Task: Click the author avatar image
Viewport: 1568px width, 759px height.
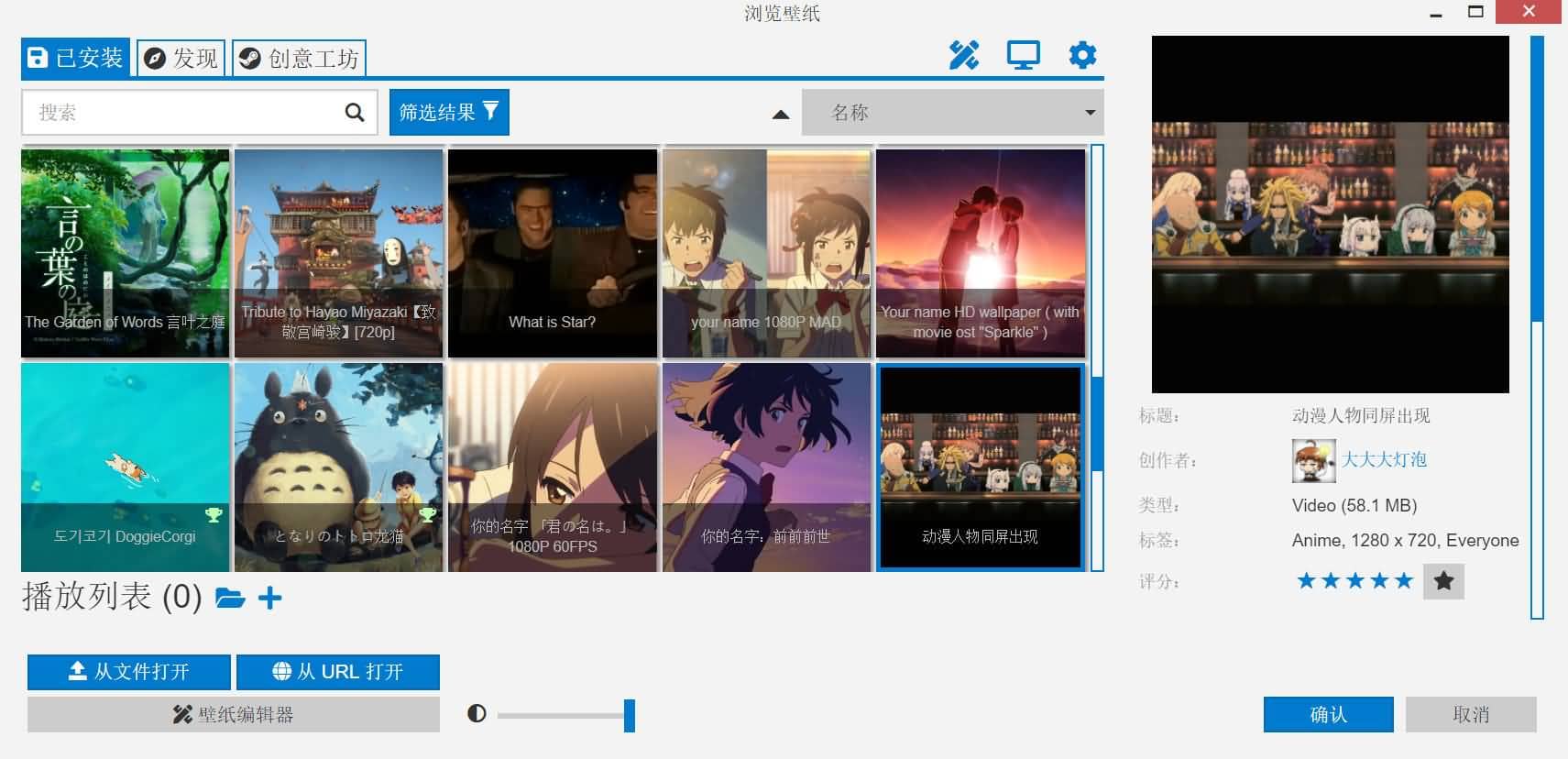Action: (x=1313, y=460)
